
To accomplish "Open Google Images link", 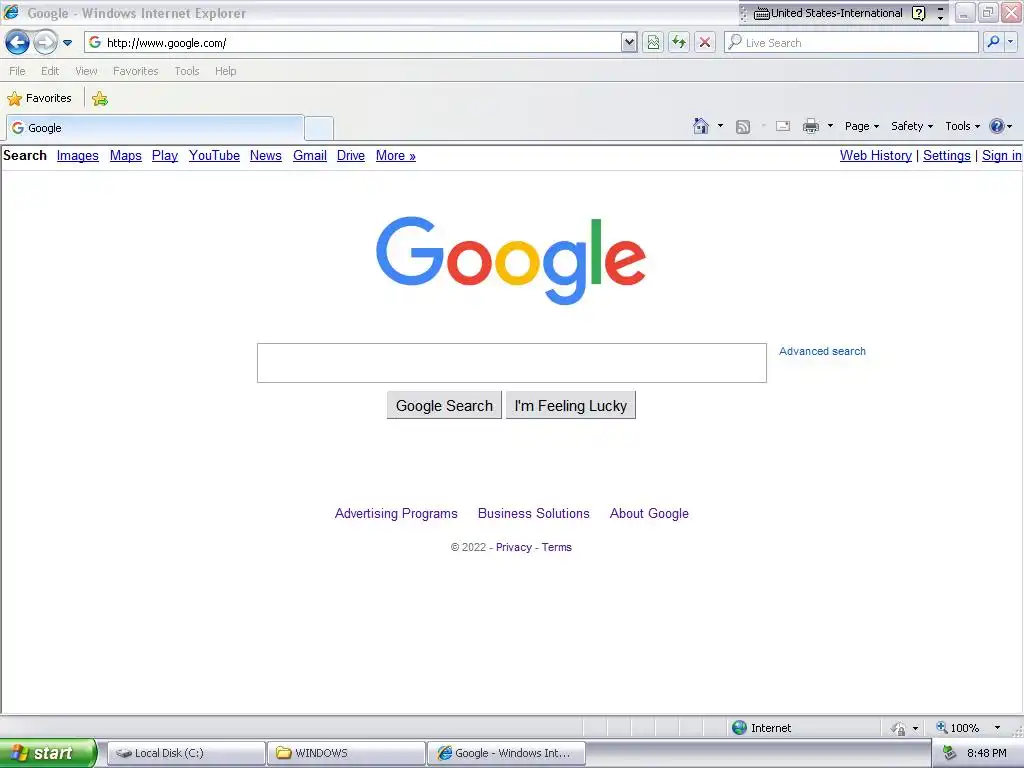I will [x=78, y=155].
